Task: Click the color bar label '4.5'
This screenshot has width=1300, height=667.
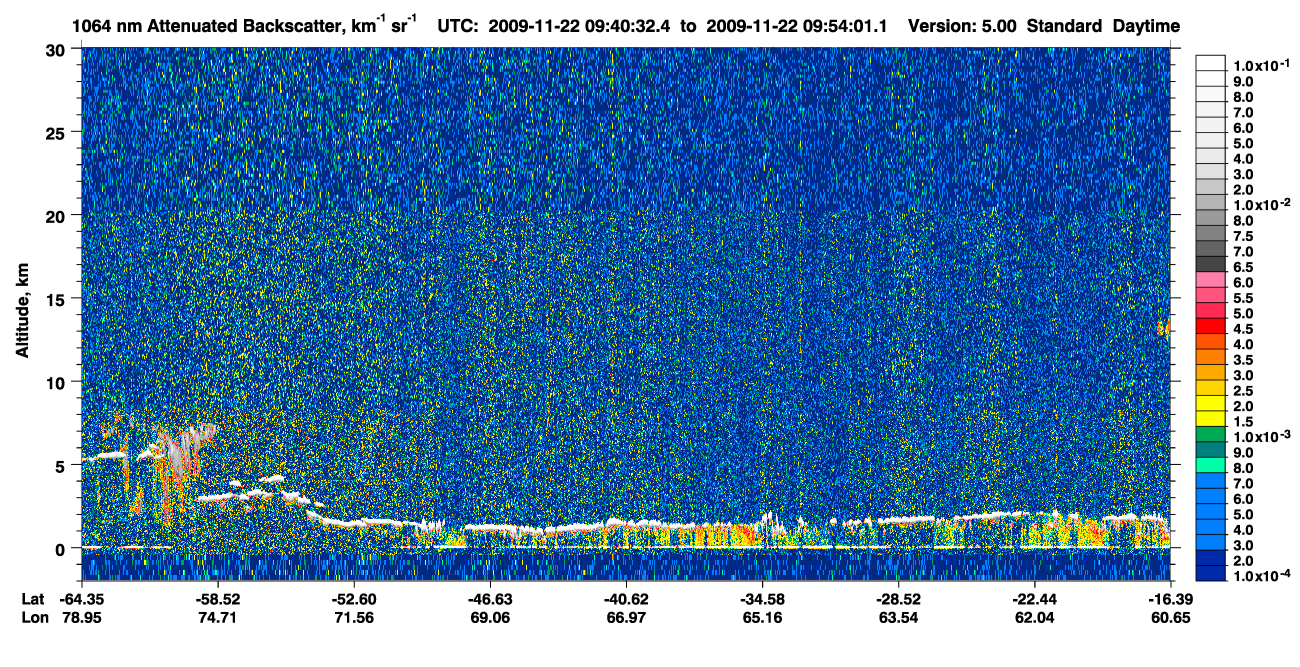Action: click(x=1244, y=328)
